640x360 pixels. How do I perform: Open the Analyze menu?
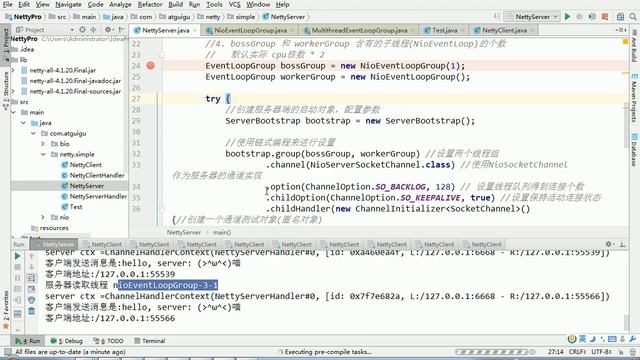120,4
